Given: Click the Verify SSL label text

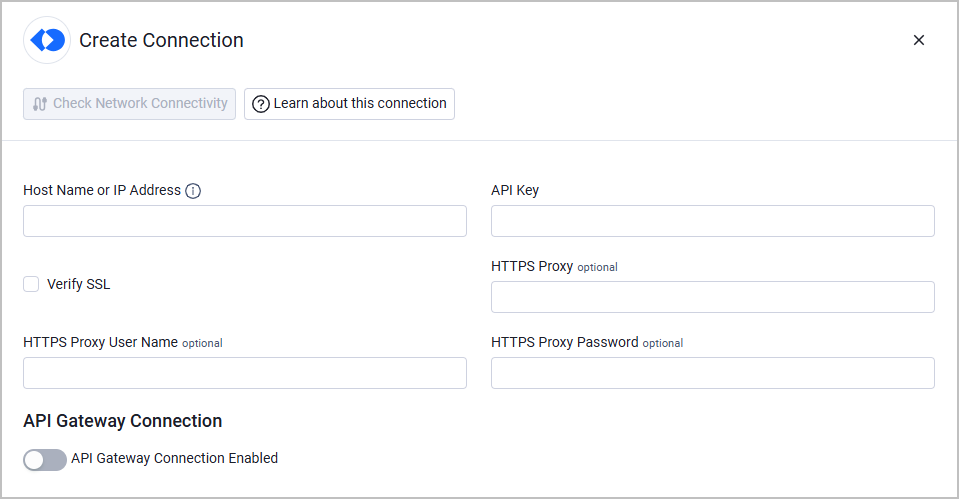Looking at the screenshot, I should click(78, 284).
